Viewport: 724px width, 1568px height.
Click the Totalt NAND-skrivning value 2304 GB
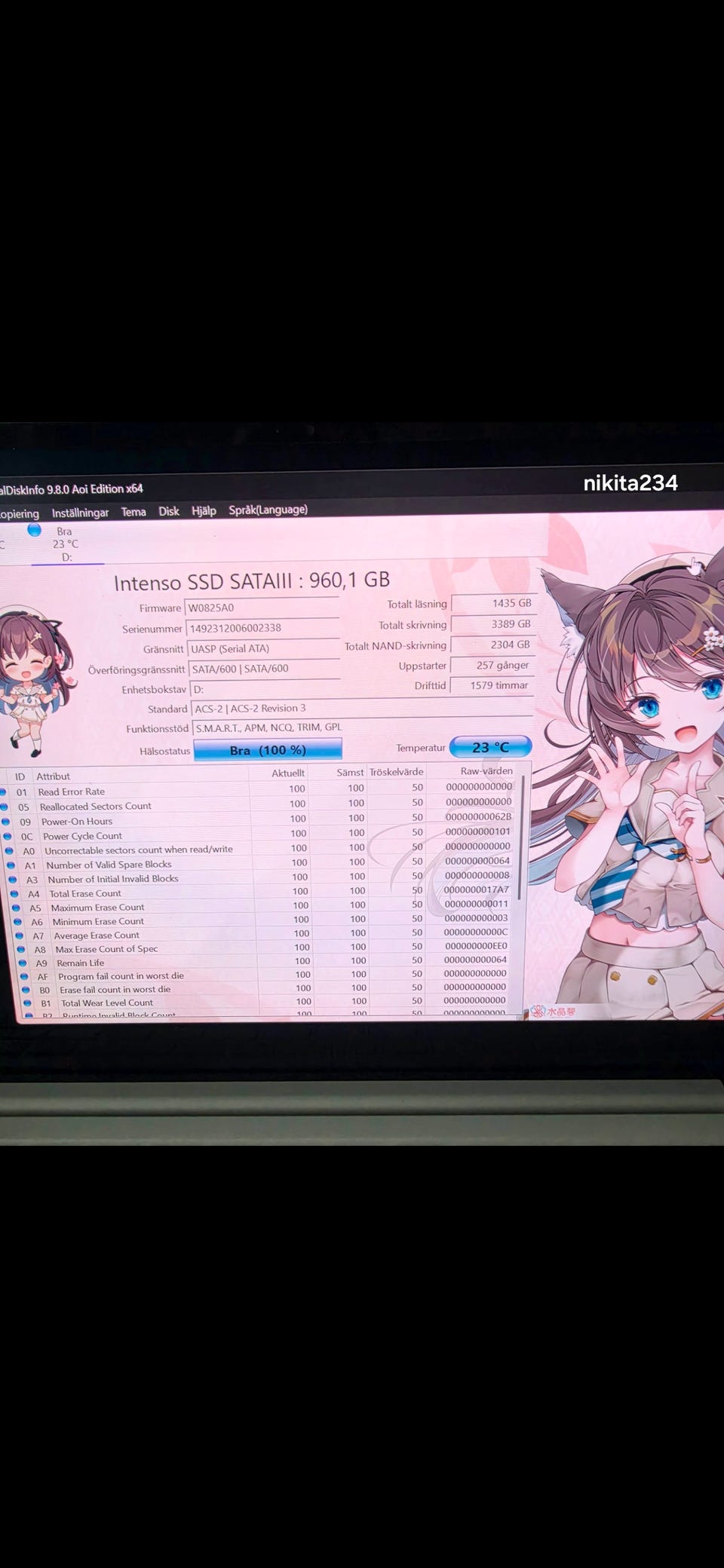click(x=493, y=645)
